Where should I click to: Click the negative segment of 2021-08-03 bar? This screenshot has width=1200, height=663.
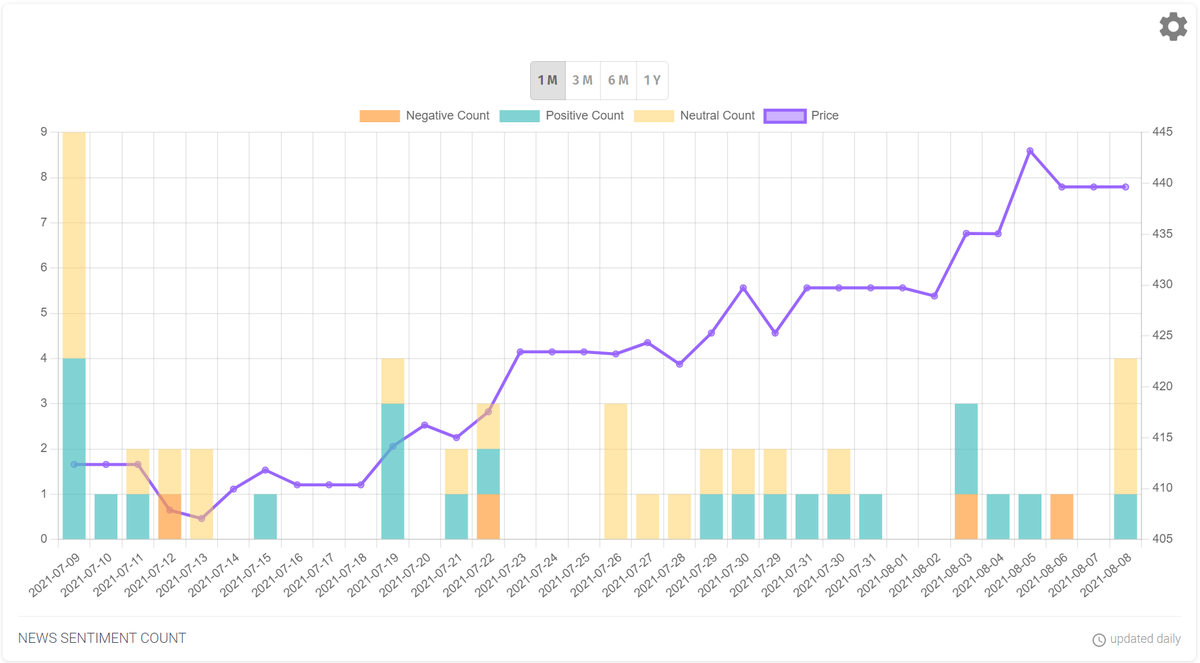(966, 516)
